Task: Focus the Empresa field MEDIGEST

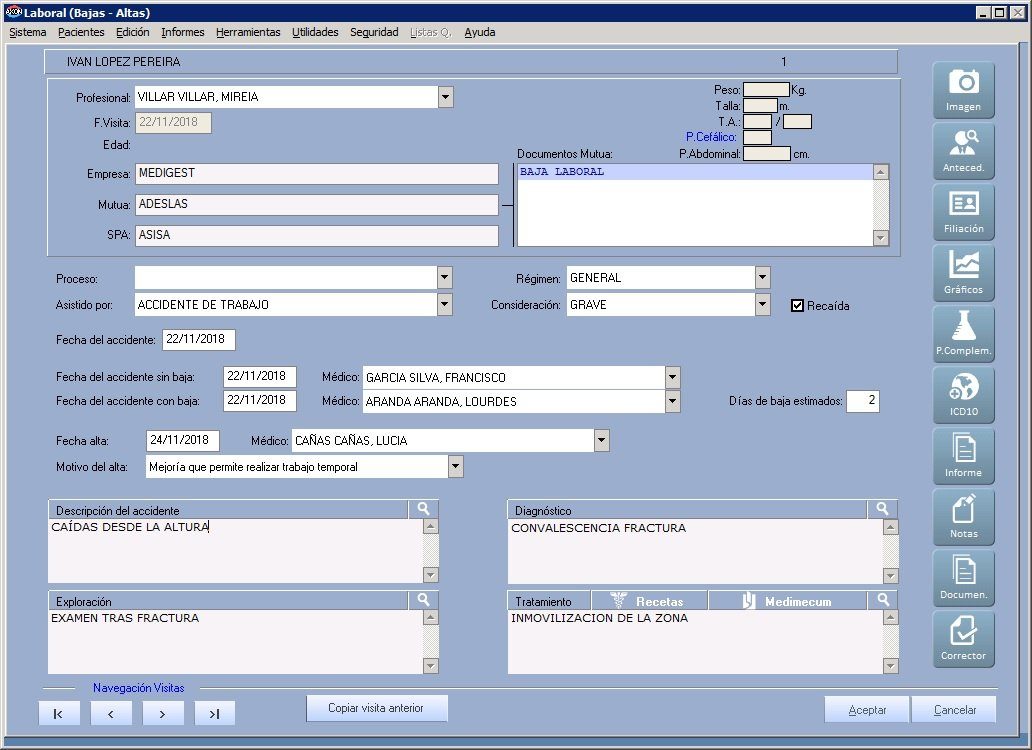Action: [317, 173]
